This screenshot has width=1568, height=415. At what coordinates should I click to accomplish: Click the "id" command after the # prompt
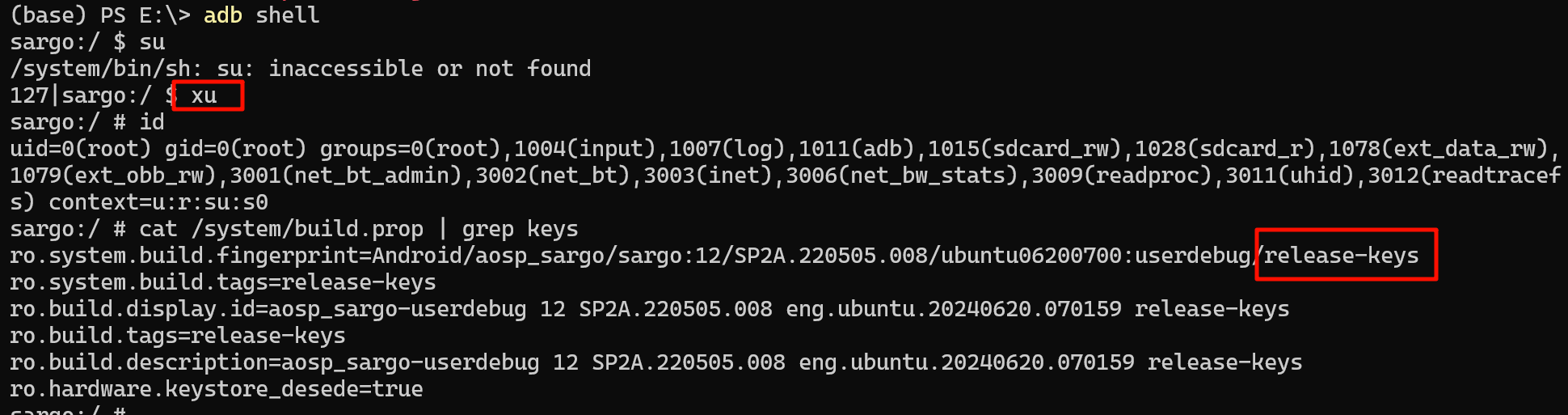tap(152, 122)
